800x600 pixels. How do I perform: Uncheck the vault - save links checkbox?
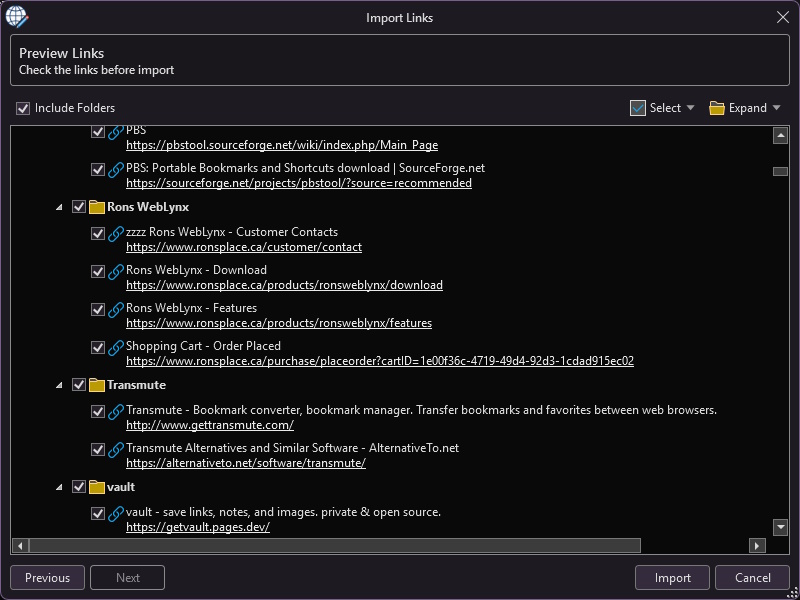[x=97, y=513]
